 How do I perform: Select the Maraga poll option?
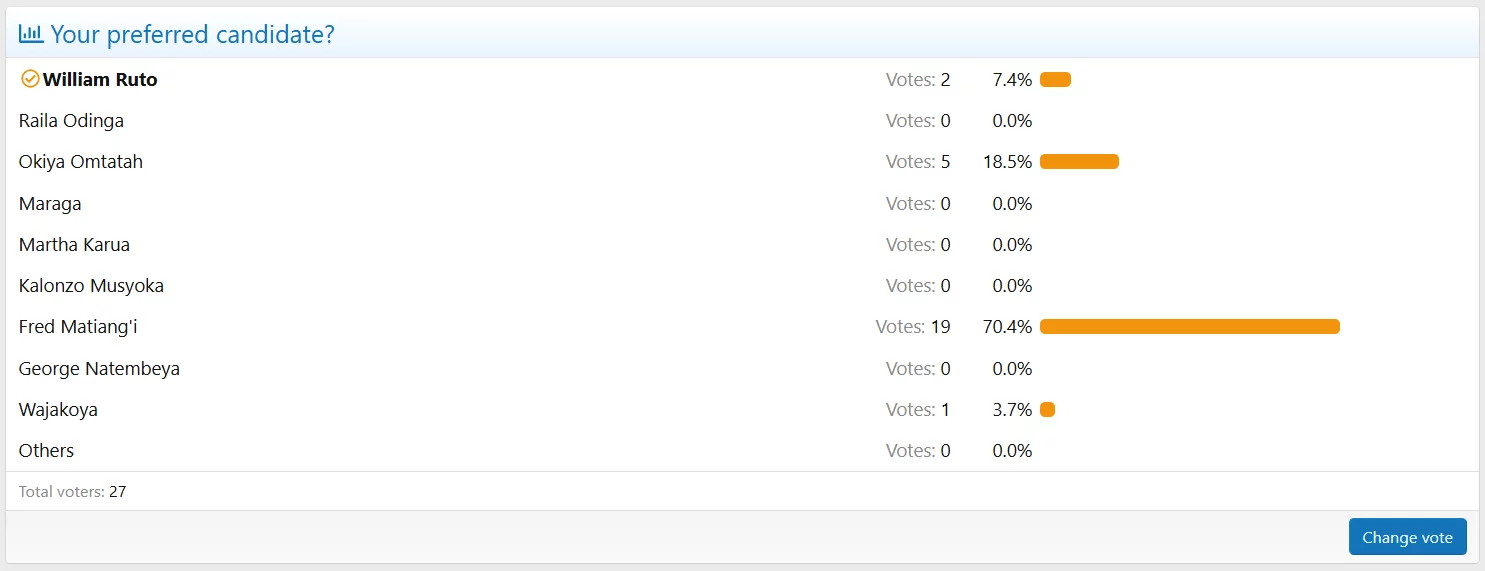[50, 204]
